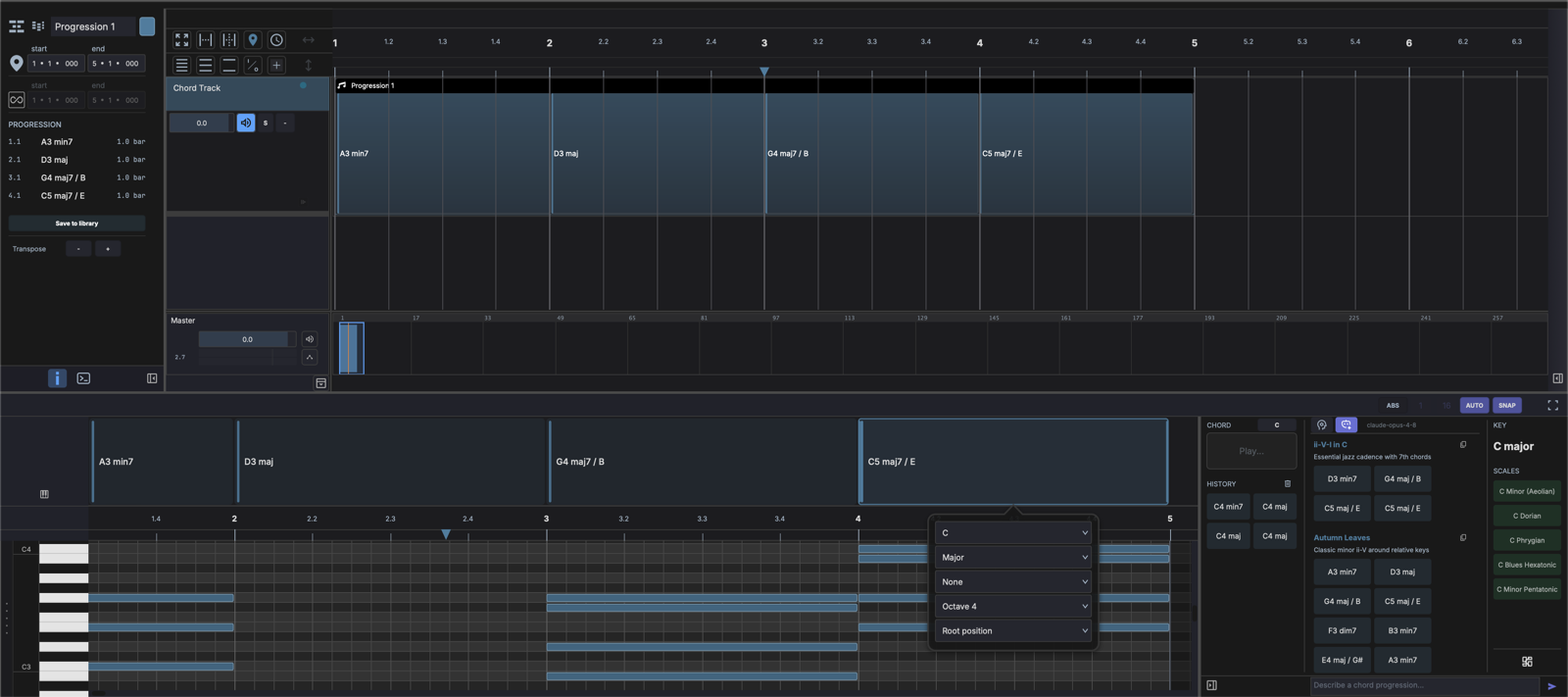Viewport: 1568px width, 697px height.
Task: Click the fullscreen icon in the editor header
Action: (x=1552, y=405)
